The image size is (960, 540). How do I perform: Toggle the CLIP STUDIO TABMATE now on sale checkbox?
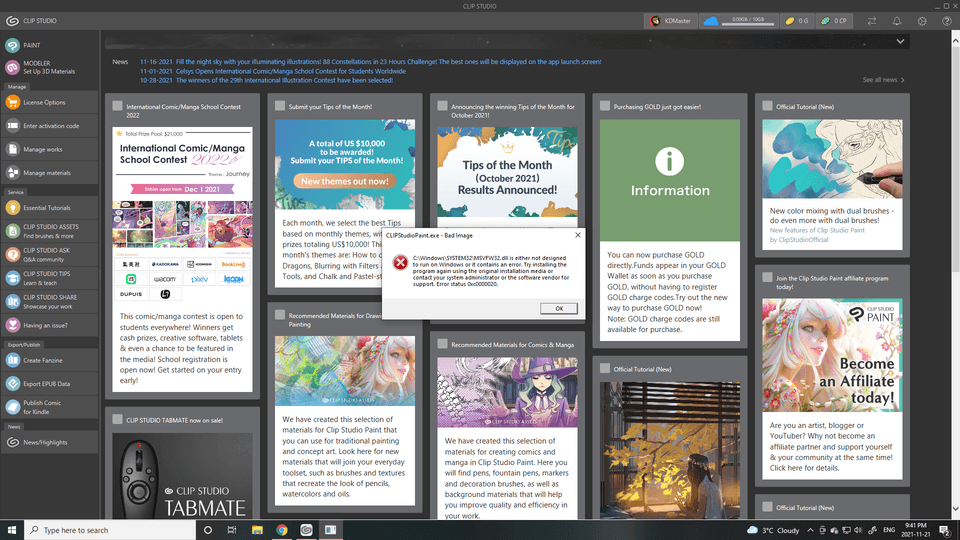(117, 420)
